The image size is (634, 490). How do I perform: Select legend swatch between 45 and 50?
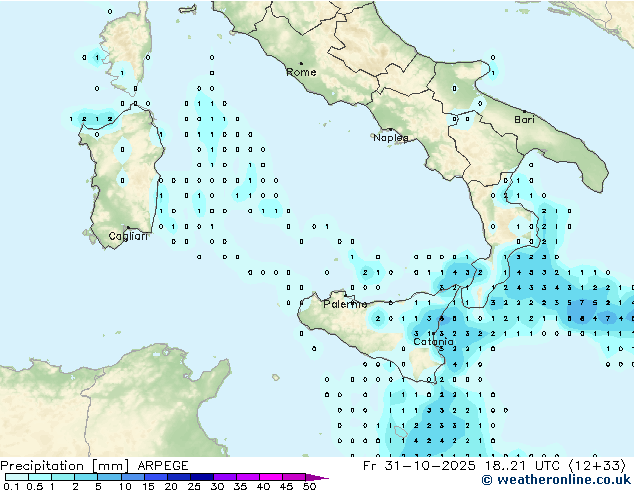click(294, 477)
